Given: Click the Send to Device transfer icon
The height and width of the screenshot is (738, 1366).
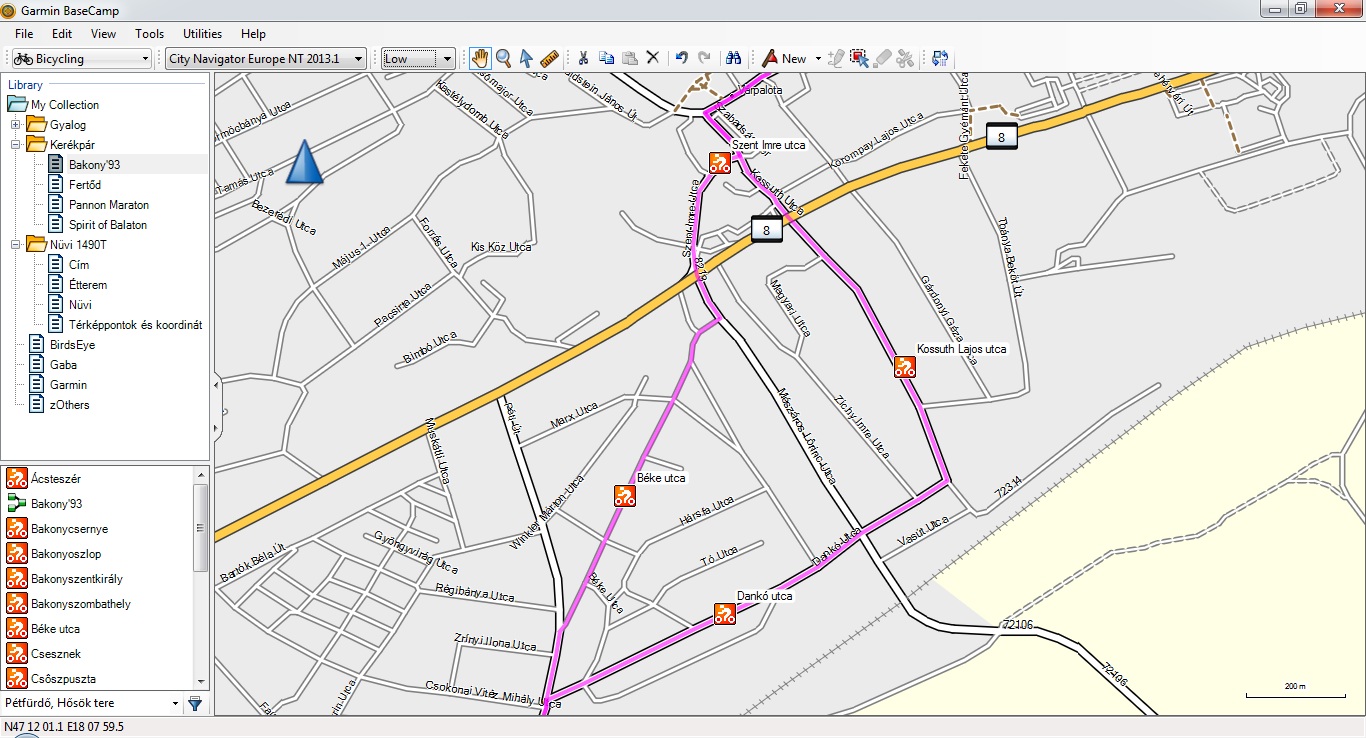Looking at the screenshot, I should click(940, 59).
